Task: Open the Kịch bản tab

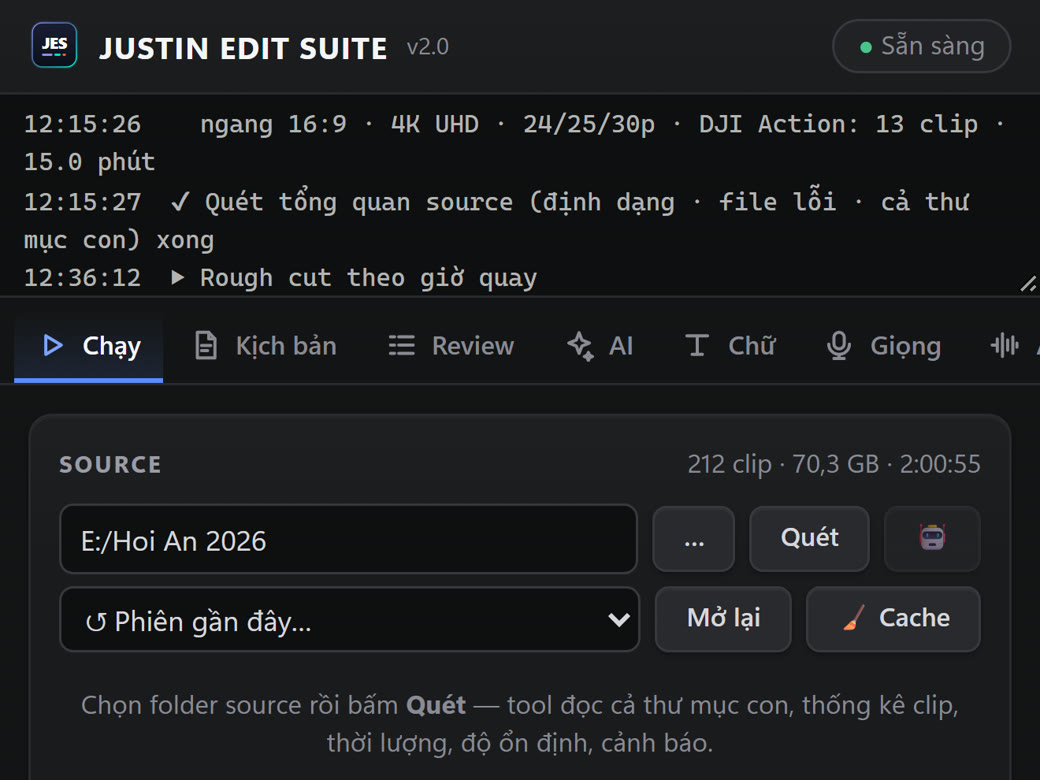Action: click(265, 346)
